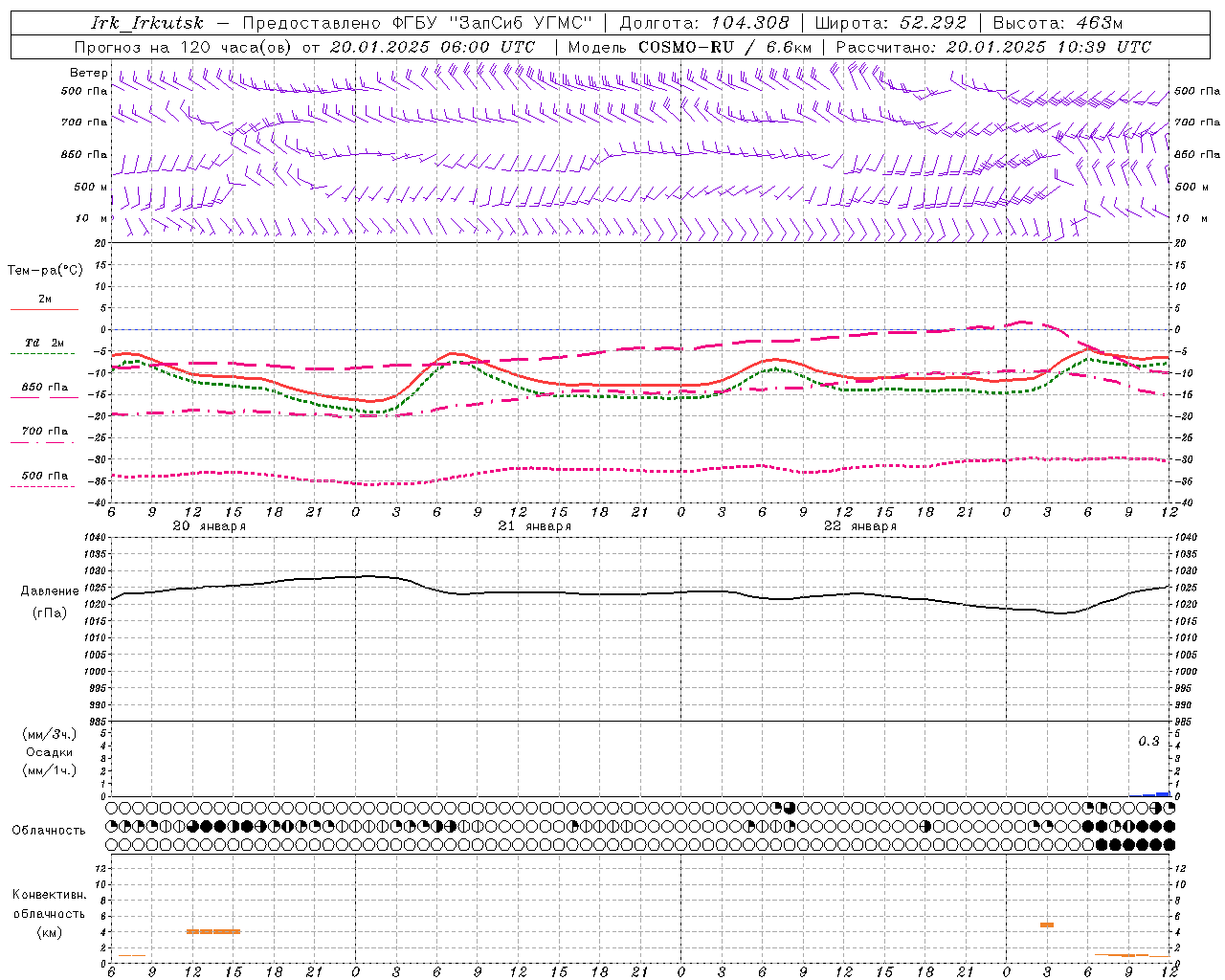Select the 'Высота: 463м' header value
Viewport: 1225px width, 980px height.
click(x=1058, y=23)
